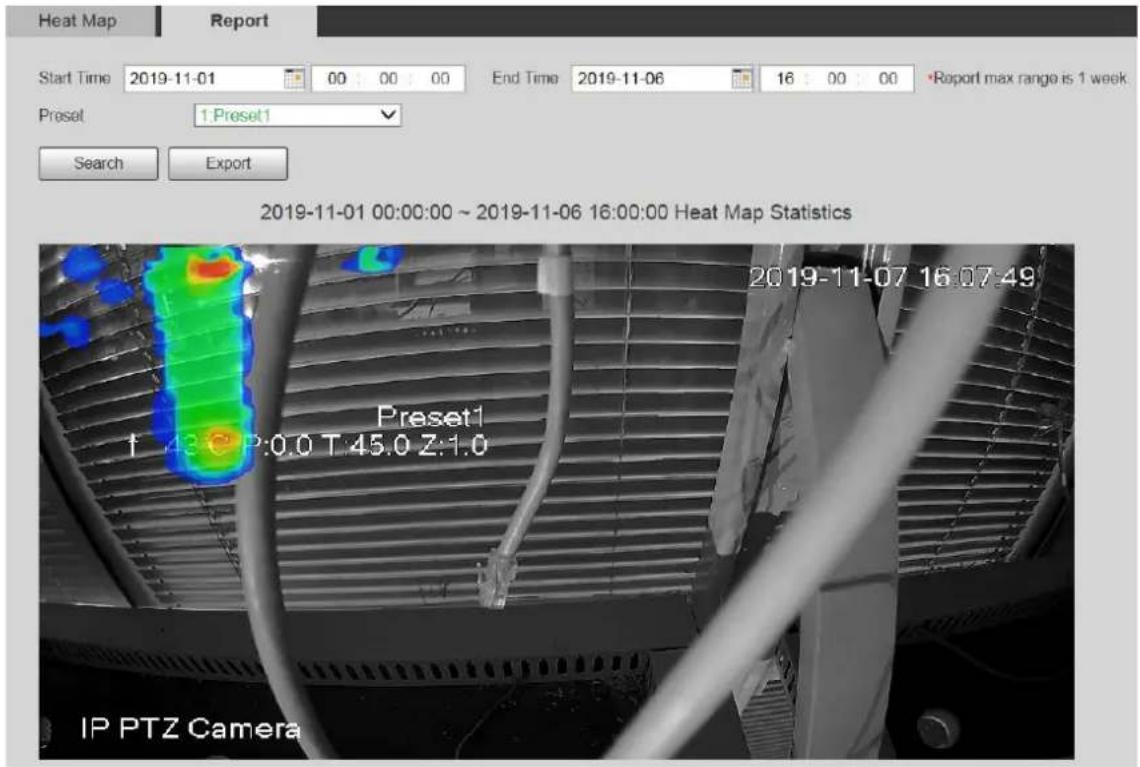
Task: Click the Export button
Action: coord(228,164)
